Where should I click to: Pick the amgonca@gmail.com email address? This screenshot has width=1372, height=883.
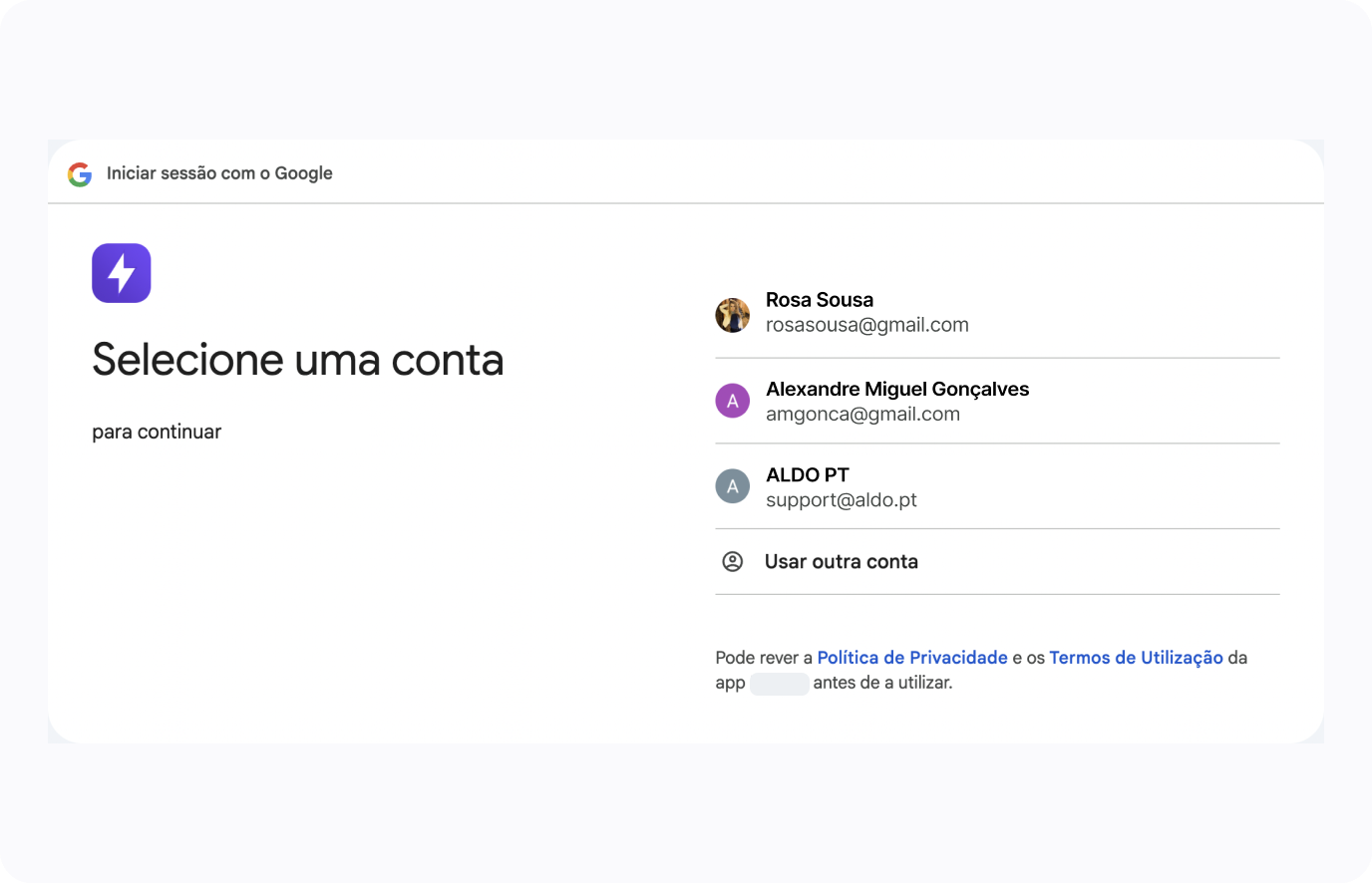pos(862,415)
